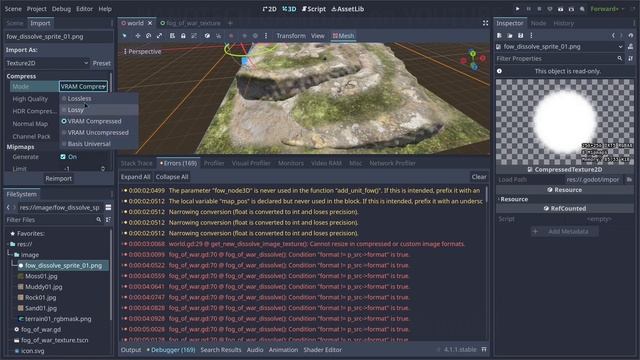Switch to the AssetLib workspace
640x360 pixels.
[347, 9]
